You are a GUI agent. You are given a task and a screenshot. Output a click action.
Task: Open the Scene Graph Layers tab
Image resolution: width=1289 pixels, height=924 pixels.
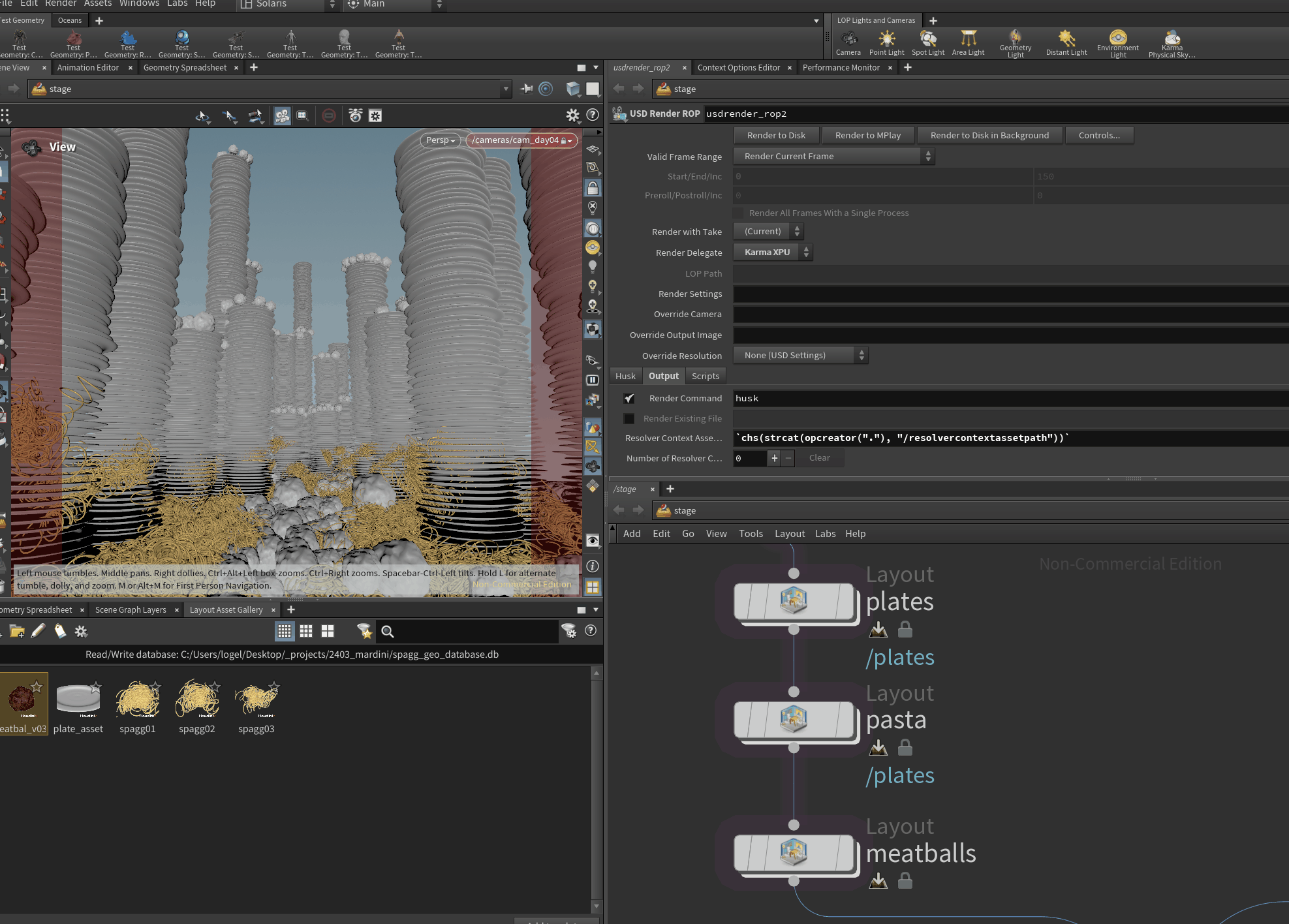pos(131,609)
